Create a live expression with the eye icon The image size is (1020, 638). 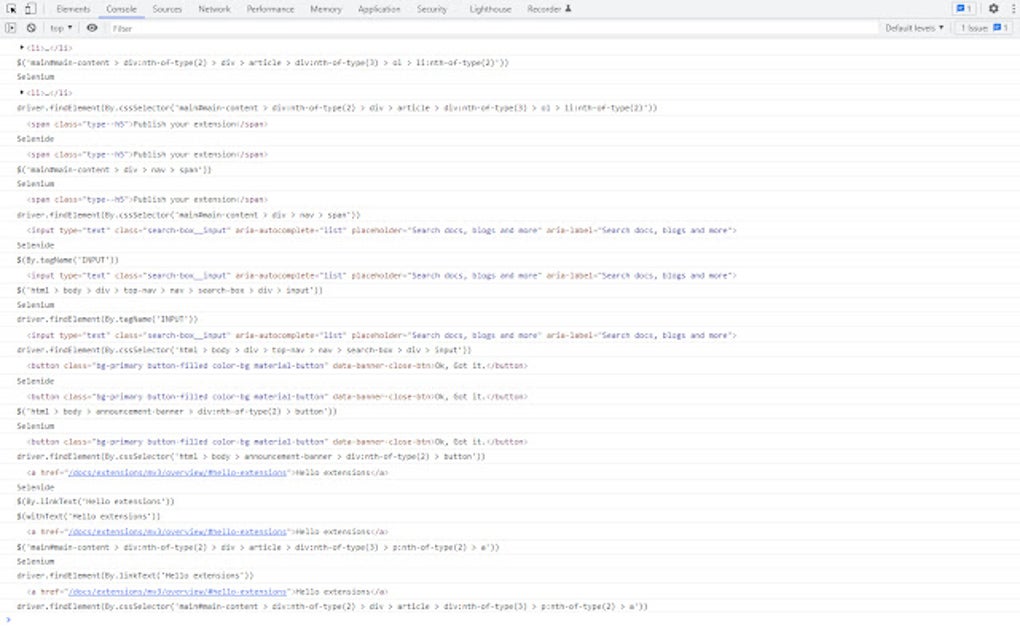tap(90, 28)
